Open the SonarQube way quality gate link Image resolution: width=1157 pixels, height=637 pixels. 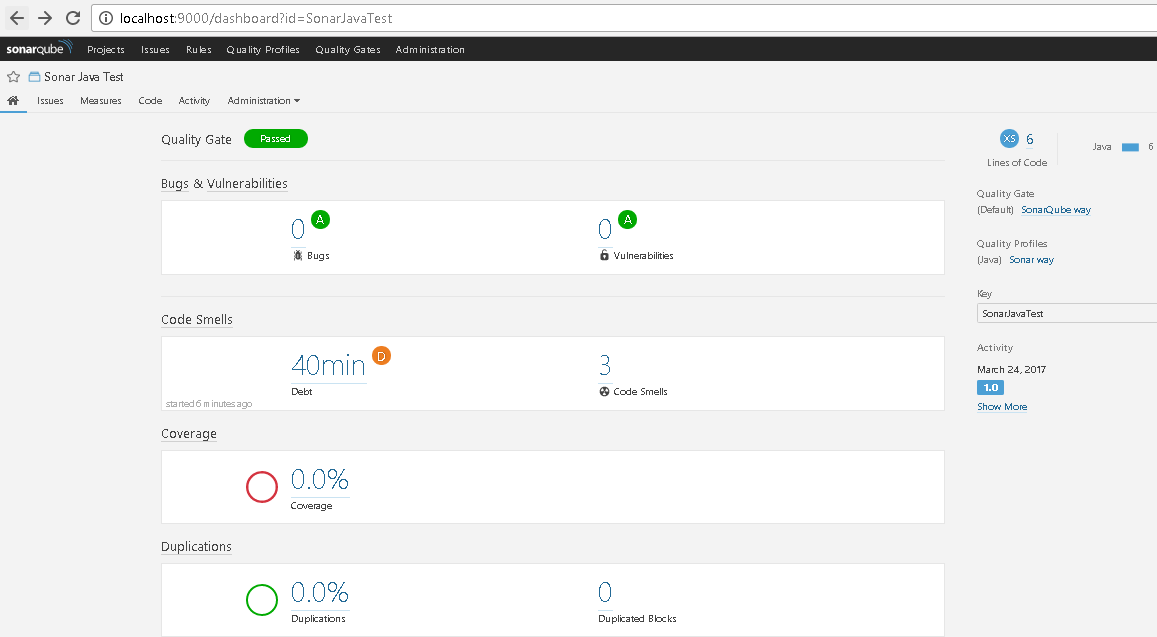(x=1055, y=210)
